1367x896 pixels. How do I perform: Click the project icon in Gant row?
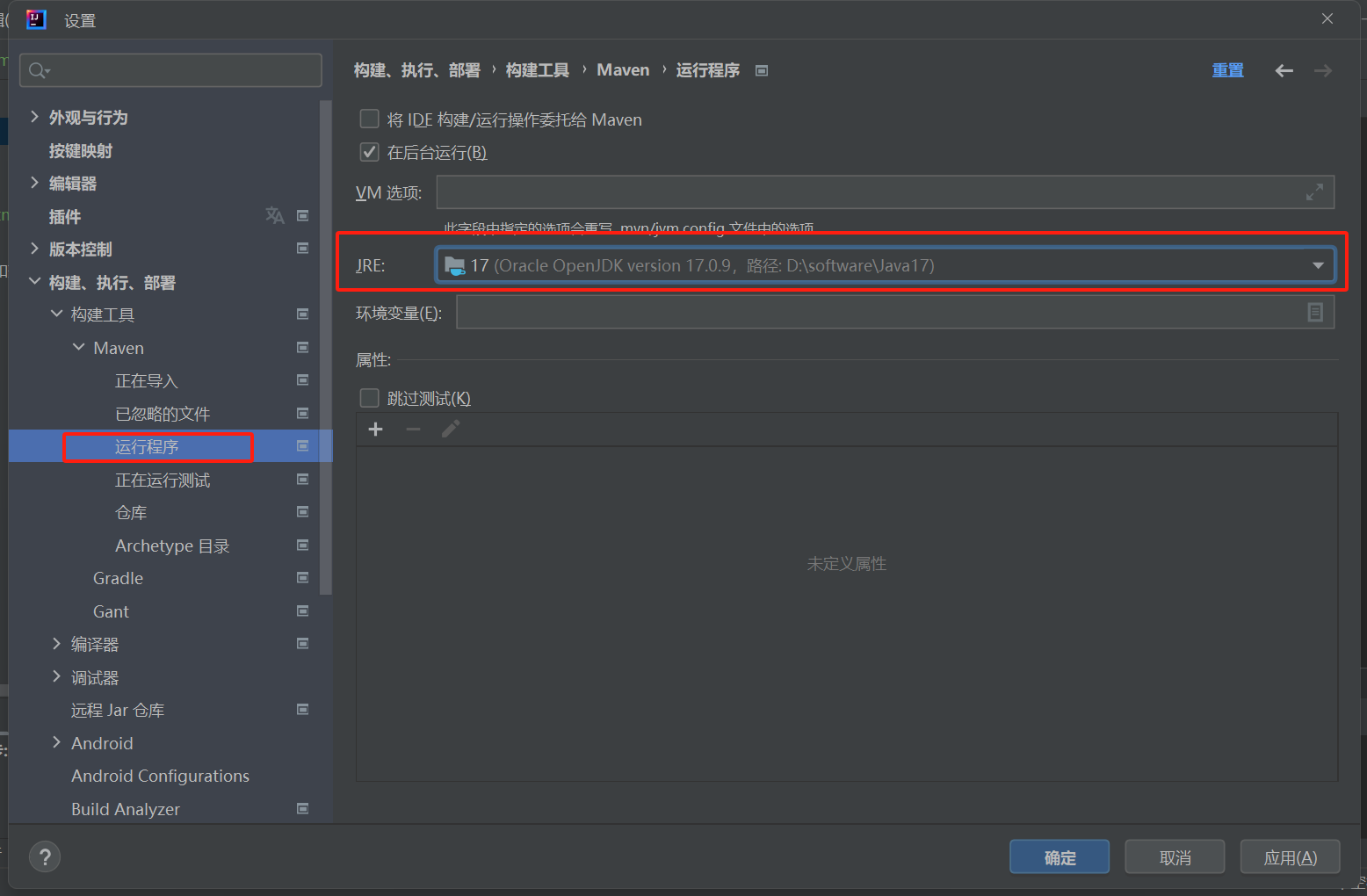click(303, 611)
